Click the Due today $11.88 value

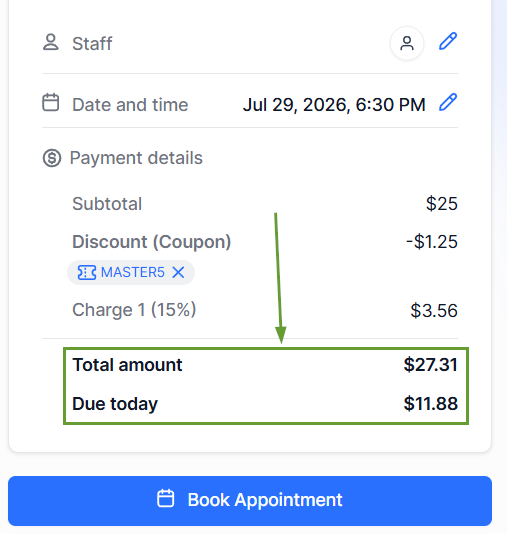point(431,404)
